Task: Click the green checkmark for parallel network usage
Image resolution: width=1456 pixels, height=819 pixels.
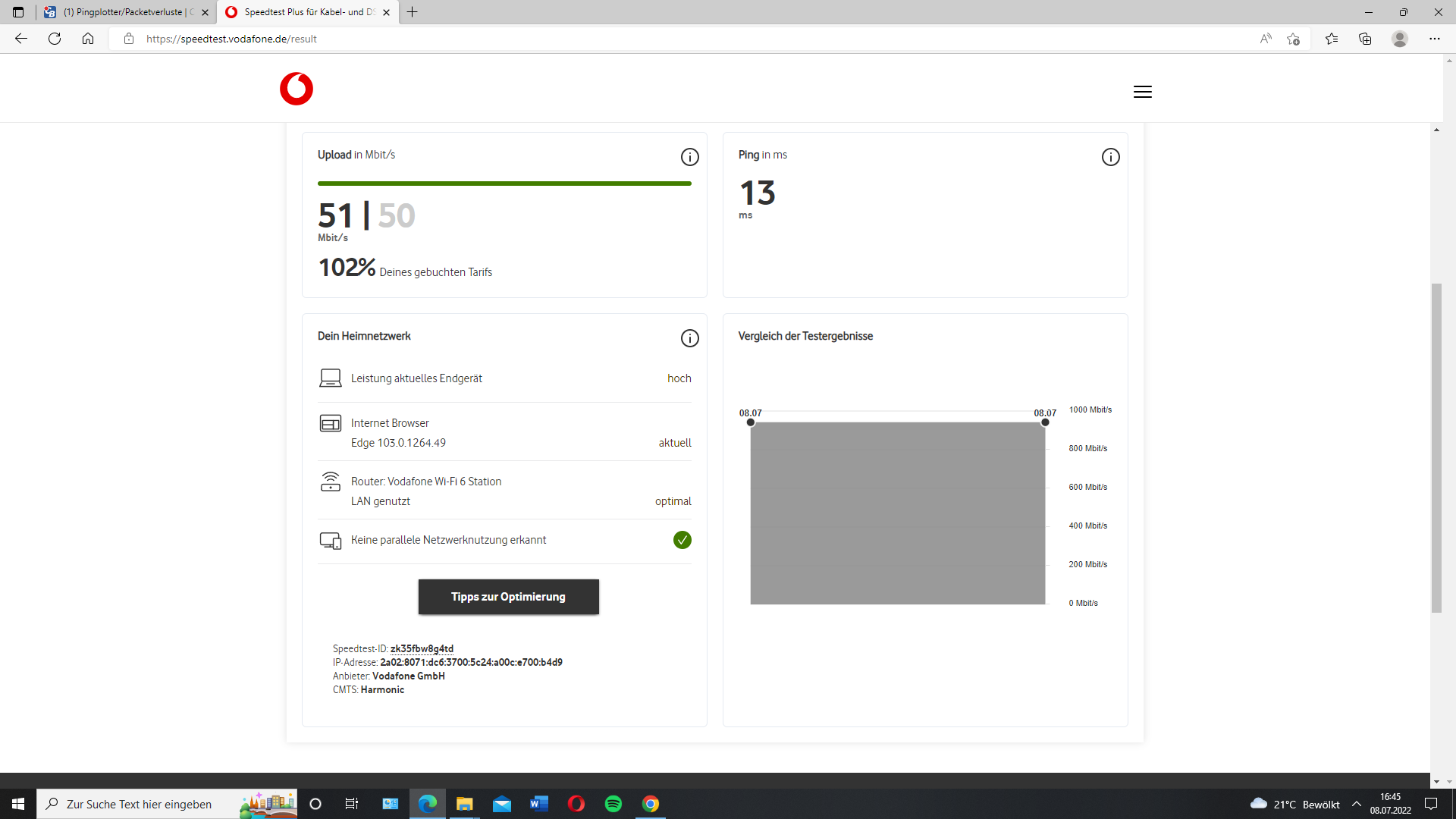Action: pos(682,540)
